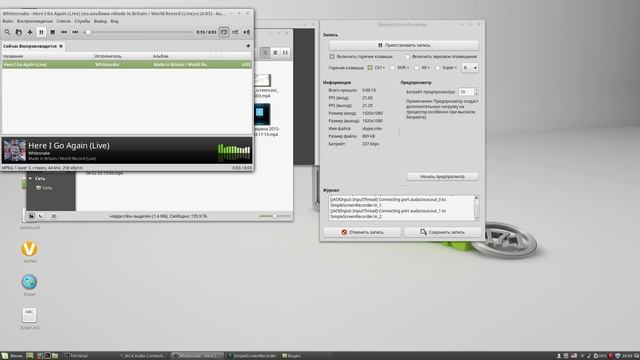Sort playlist by Исполнитель column header
Screen dimensions: 640x360
[123, 56]
